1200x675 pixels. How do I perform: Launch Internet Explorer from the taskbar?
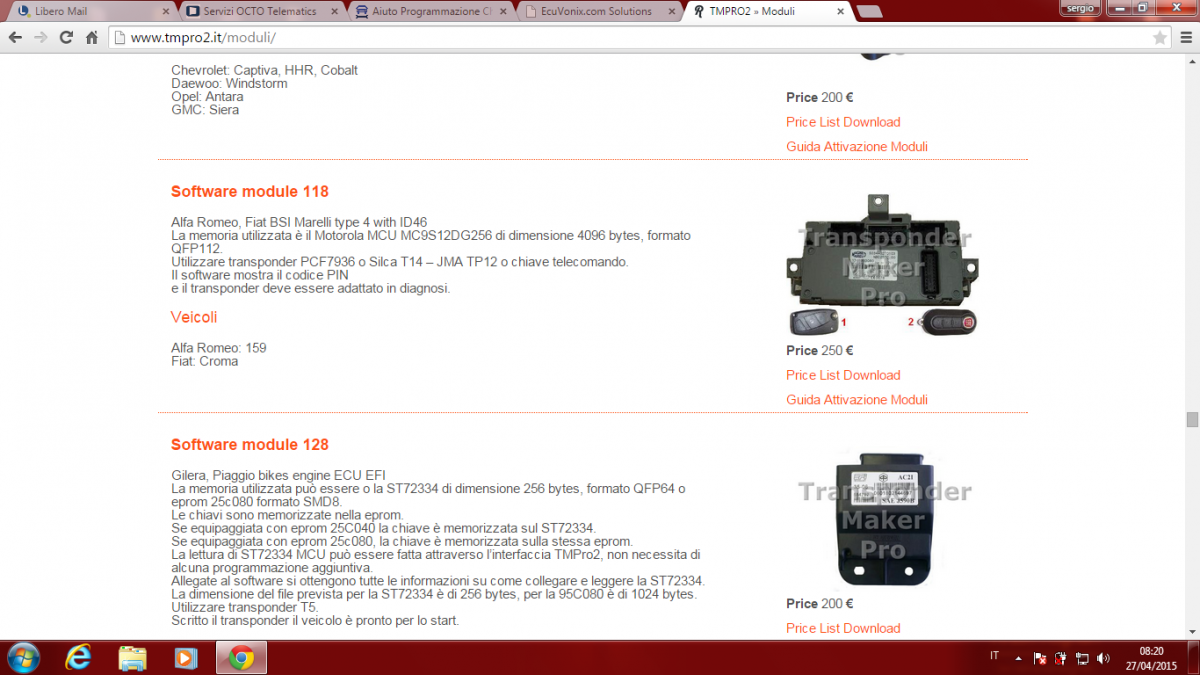click(x=78, y=657)
